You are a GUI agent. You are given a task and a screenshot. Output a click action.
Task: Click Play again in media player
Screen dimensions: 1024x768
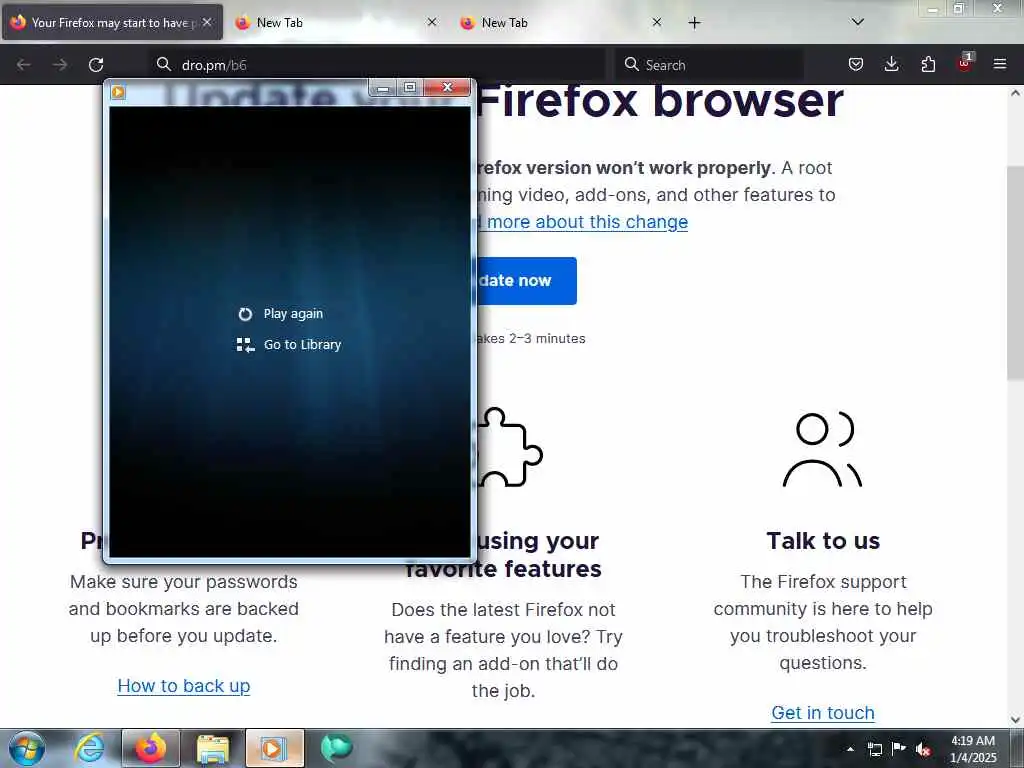(280, 314)
